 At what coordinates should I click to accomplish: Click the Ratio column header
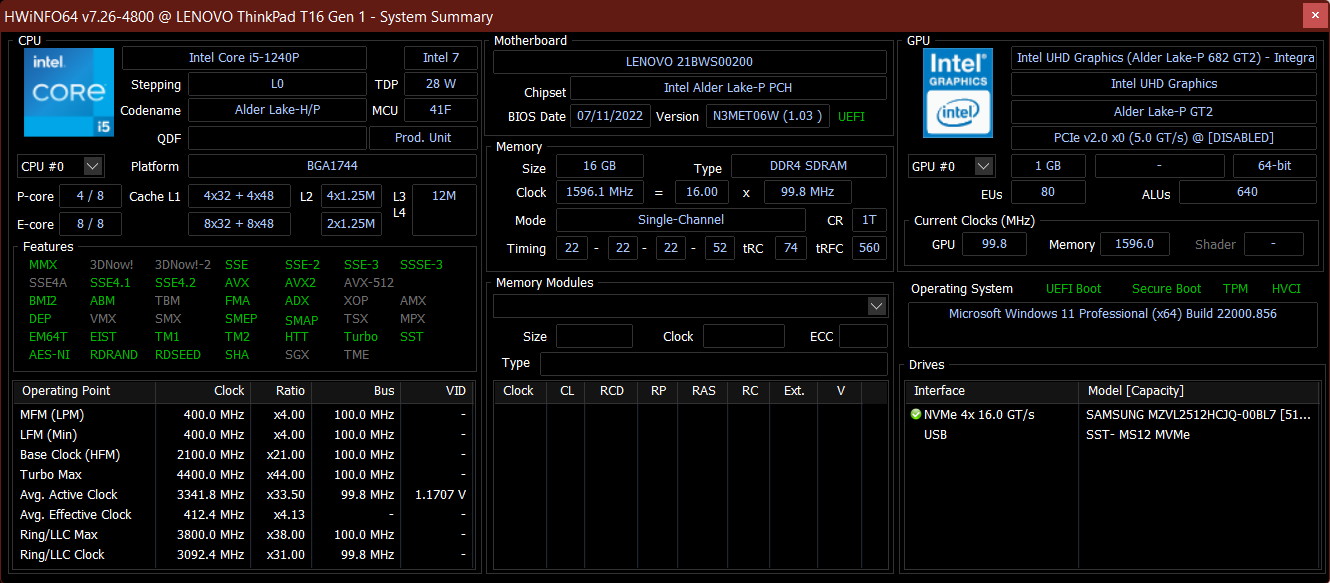280,391
